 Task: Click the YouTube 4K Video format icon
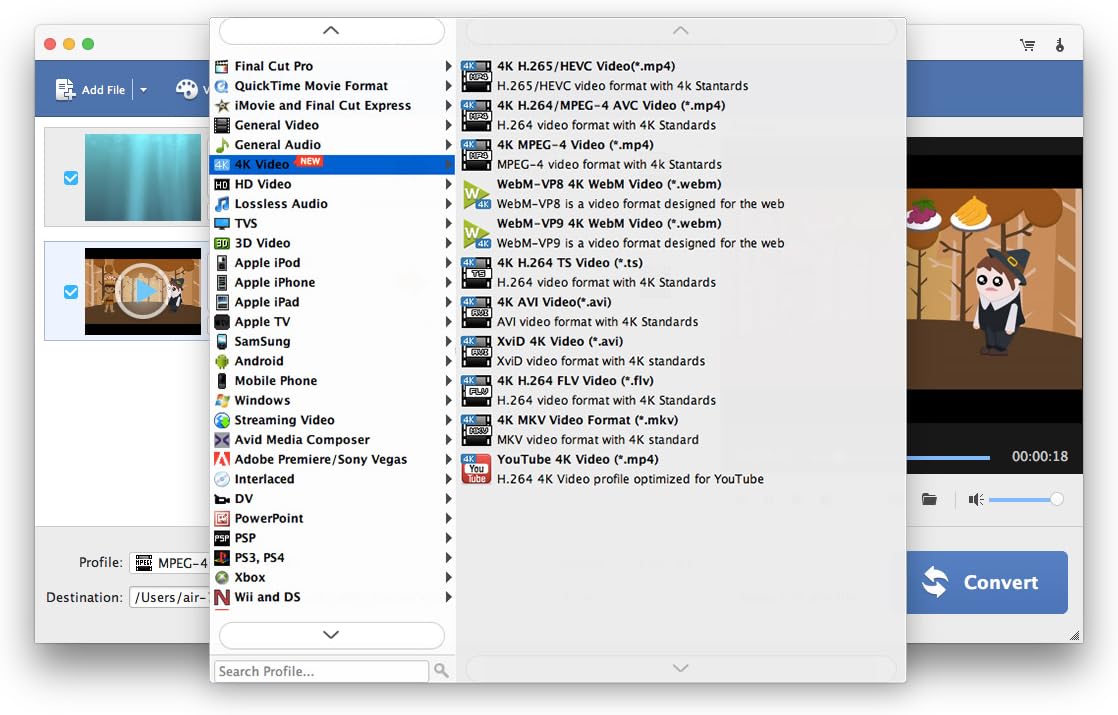click(x=476, y=469)
